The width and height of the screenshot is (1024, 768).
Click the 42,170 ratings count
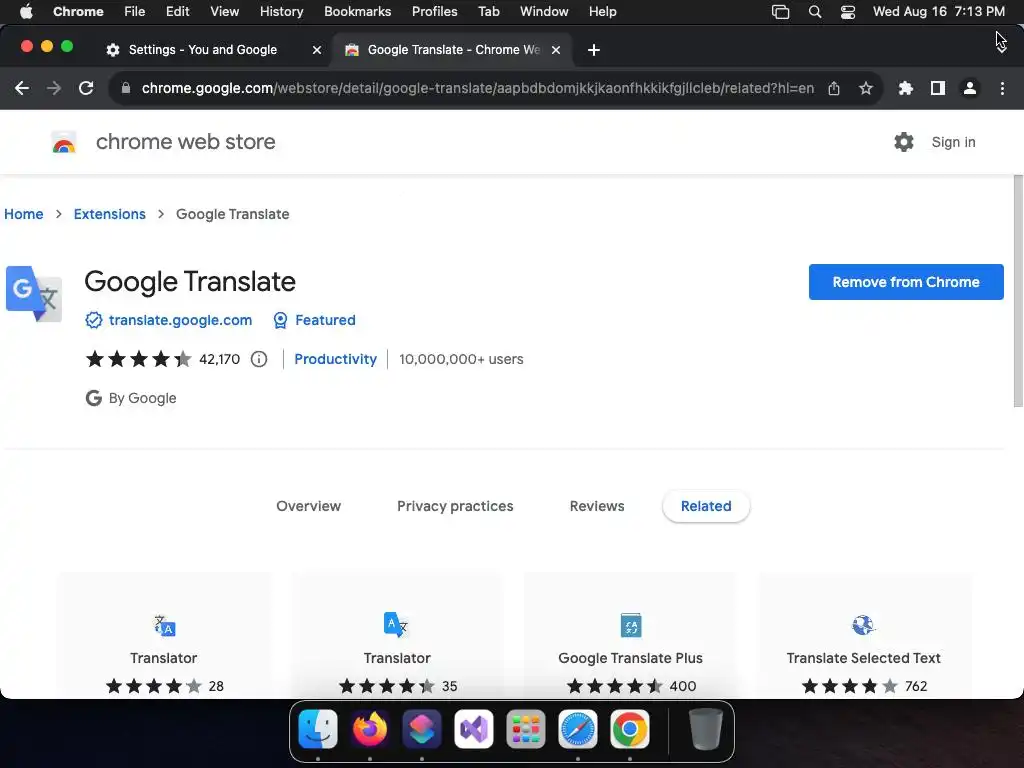point(219,359)
